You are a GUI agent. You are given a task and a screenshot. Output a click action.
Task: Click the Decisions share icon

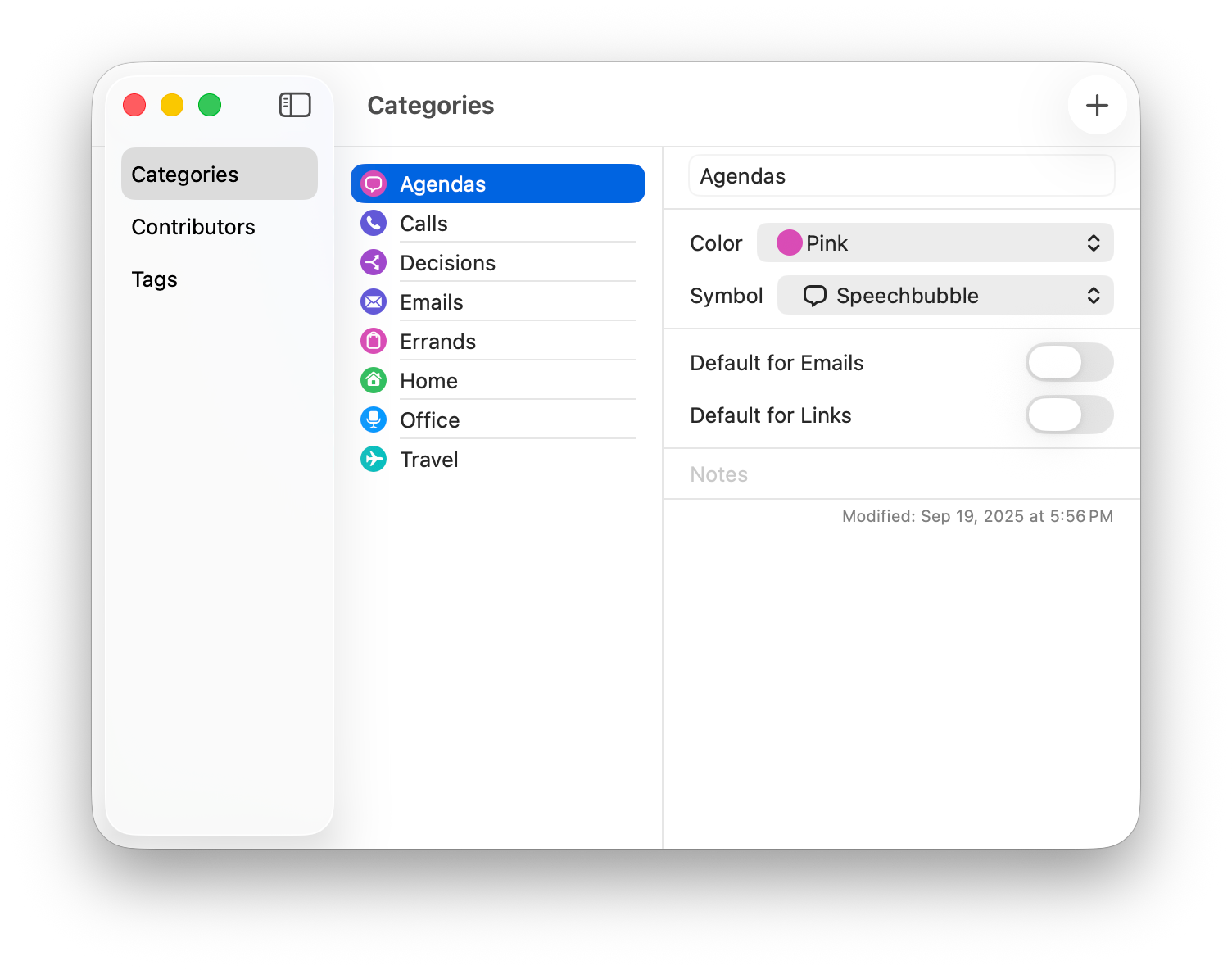point(374,262)
